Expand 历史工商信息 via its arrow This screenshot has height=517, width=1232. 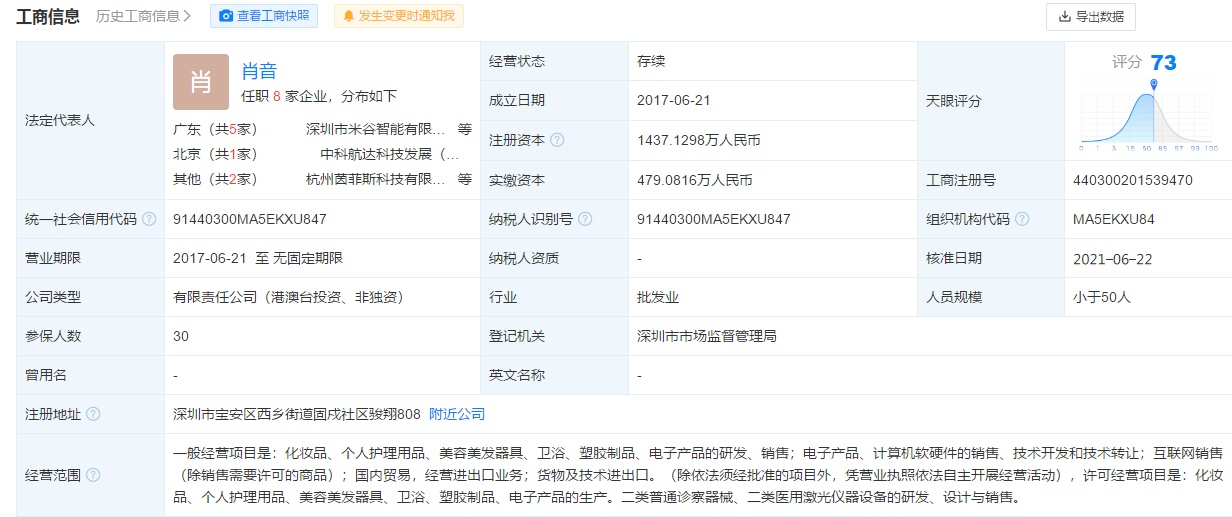187,16
